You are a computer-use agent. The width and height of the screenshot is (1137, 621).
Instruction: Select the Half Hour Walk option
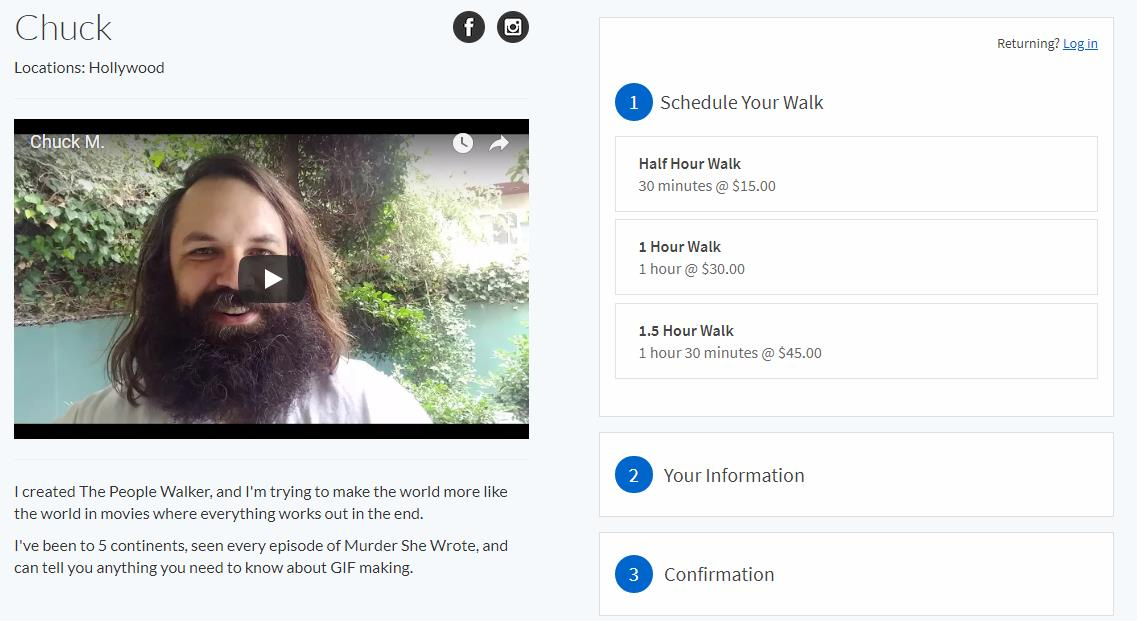855,174
